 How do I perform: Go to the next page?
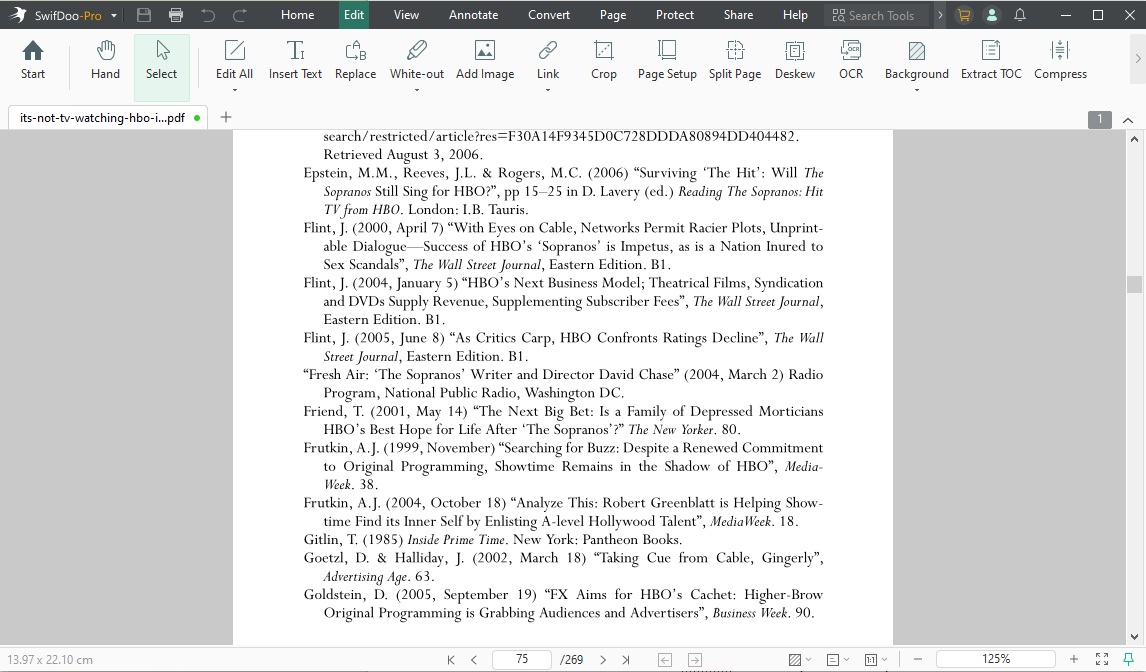(x=603, y=660)
